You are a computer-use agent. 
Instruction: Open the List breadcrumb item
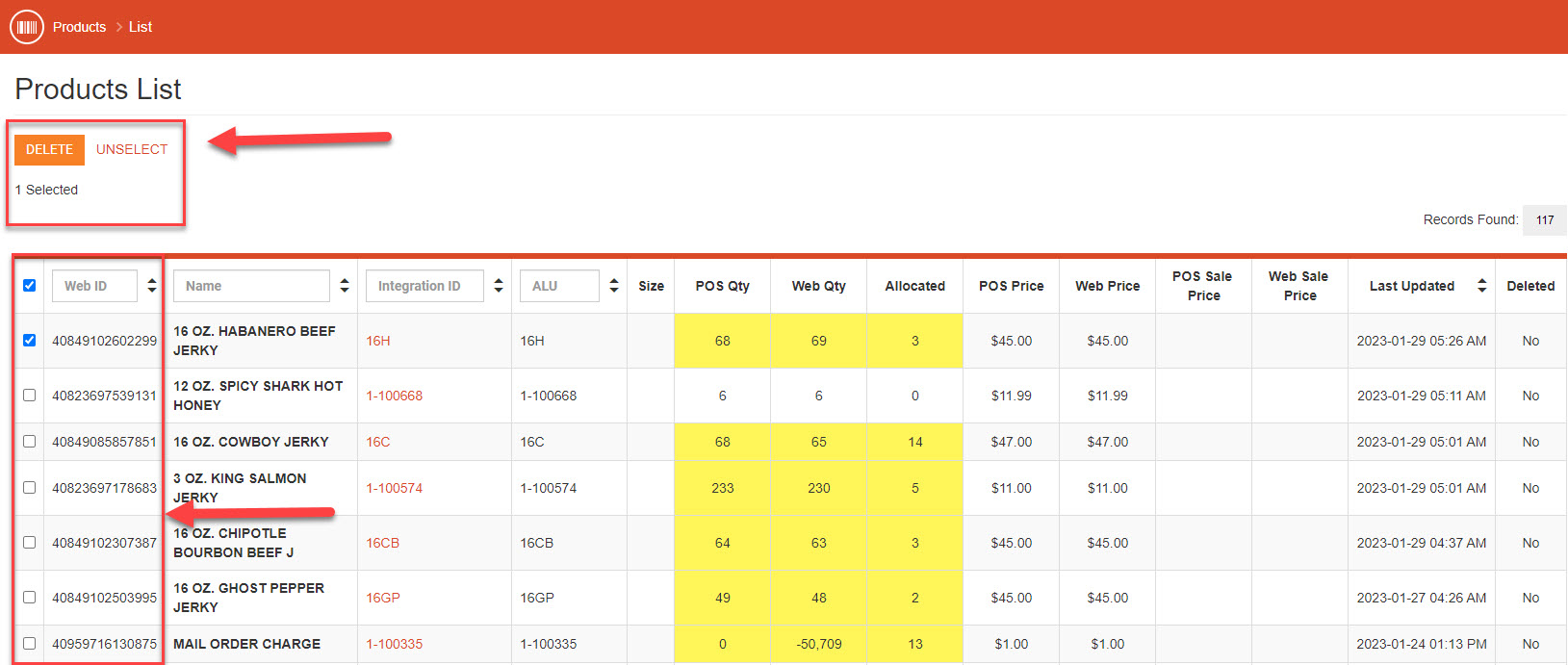click(141, 27)
